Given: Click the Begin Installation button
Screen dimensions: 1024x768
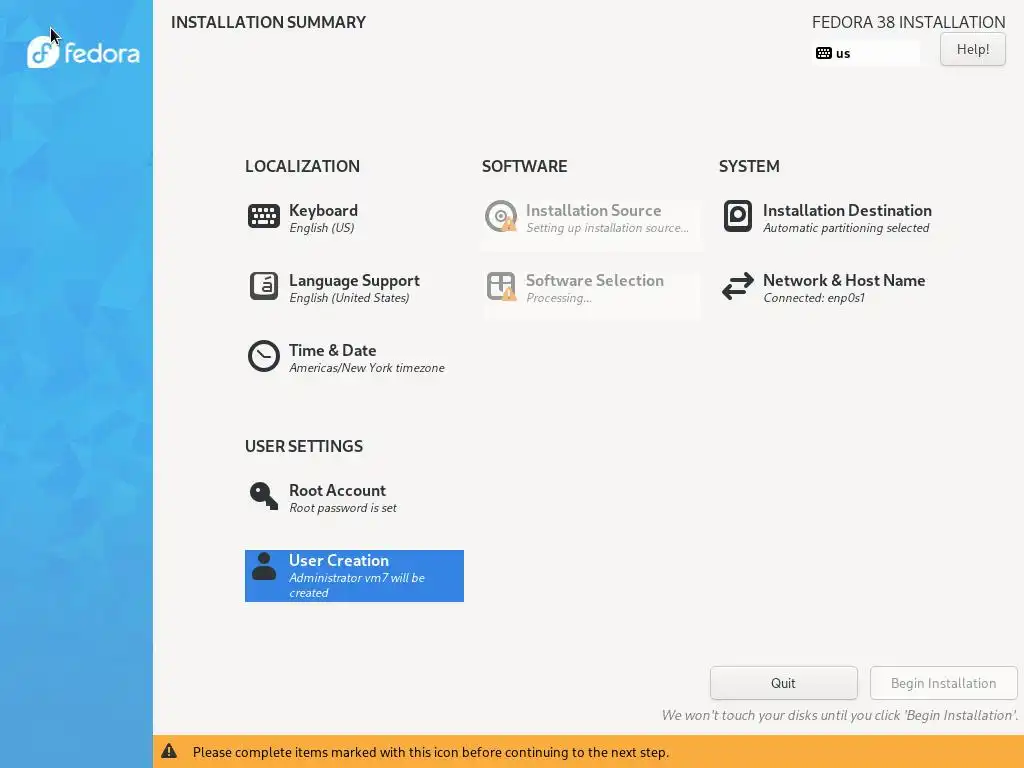Looking at the screenshot, I should [x=944, y=683].
